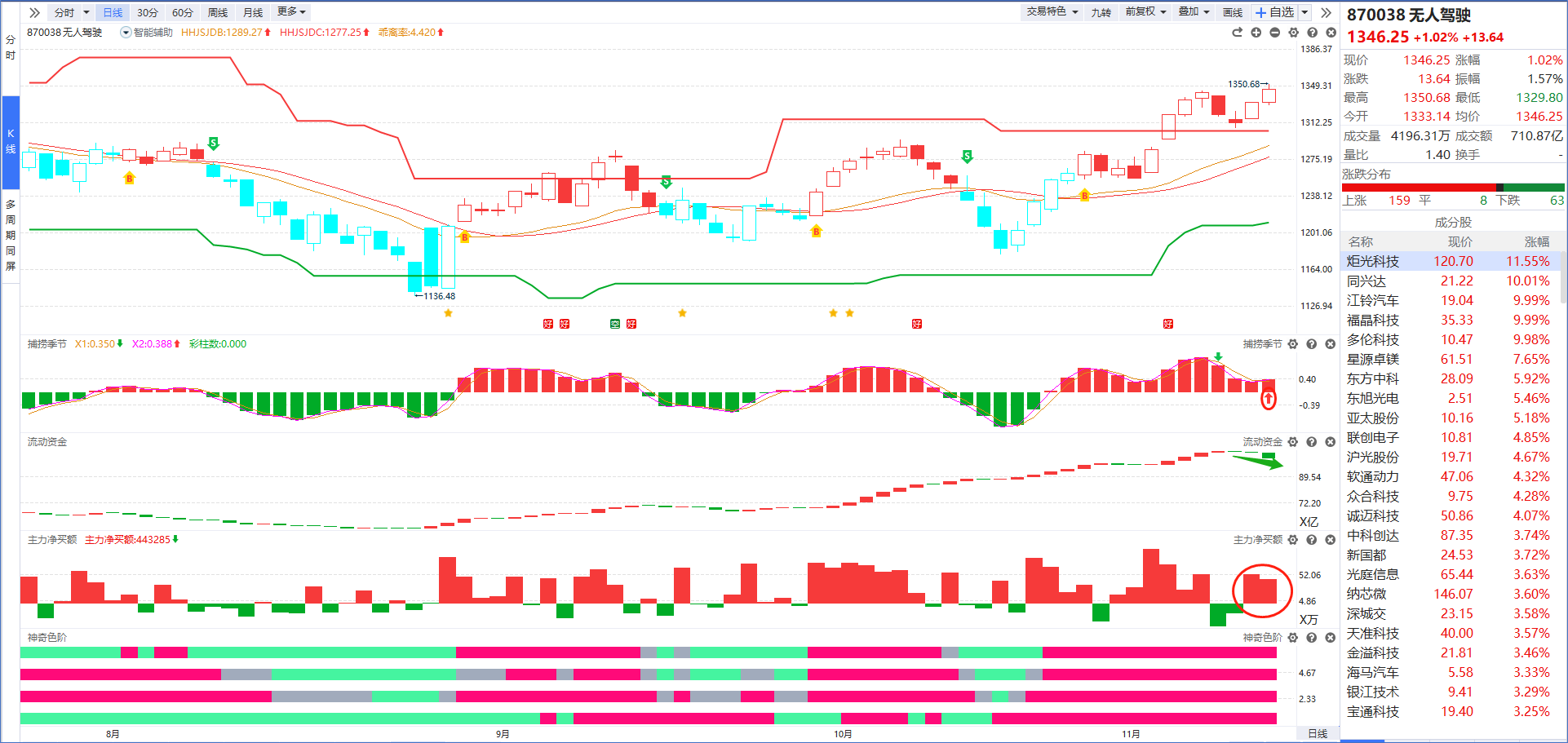The image size is (1568, 743).
Task: Open the 叠加 overlay dropdown
Action: 1194,11
